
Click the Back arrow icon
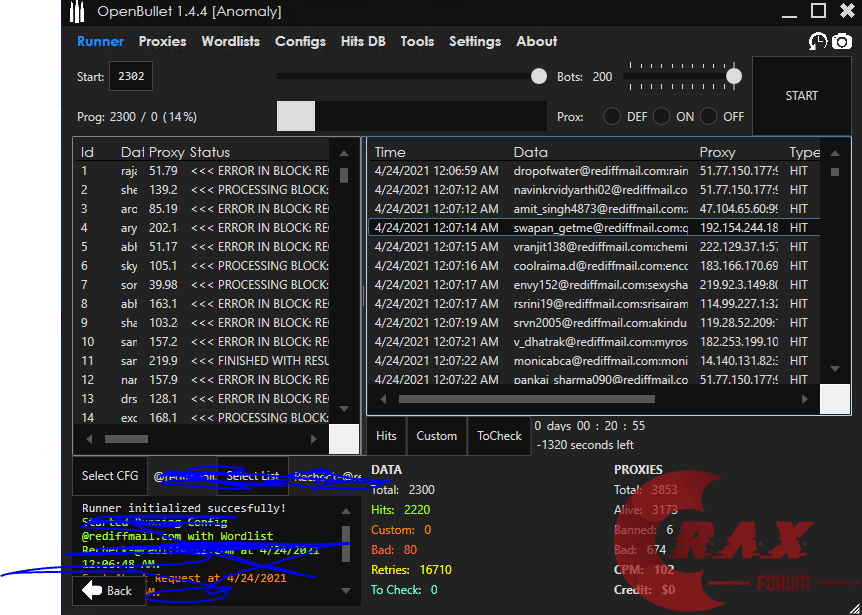click(92, 590)
